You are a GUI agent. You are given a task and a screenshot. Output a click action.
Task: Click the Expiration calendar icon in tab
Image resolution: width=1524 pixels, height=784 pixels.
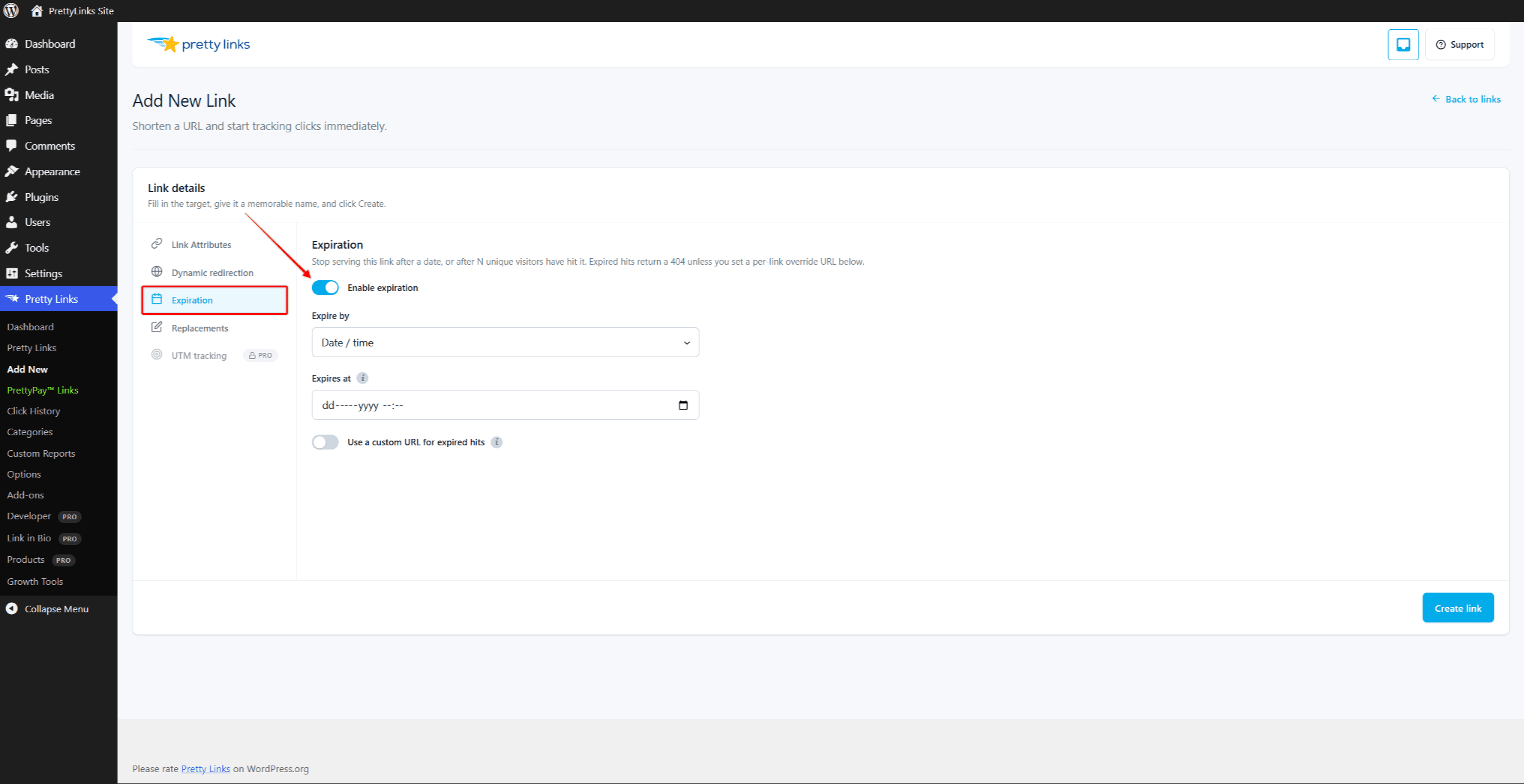(x=157, y=299)
